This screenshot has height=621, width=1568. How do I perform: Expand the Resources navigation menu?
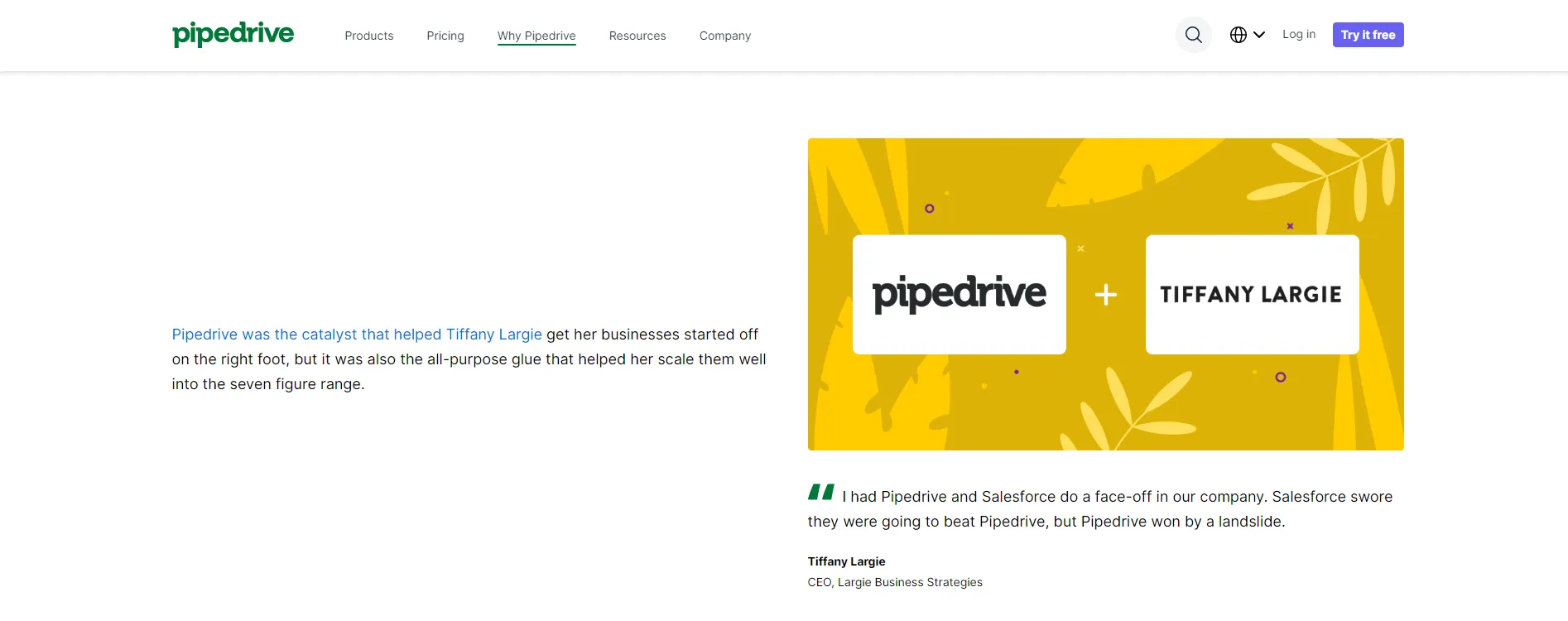(637, 36)
